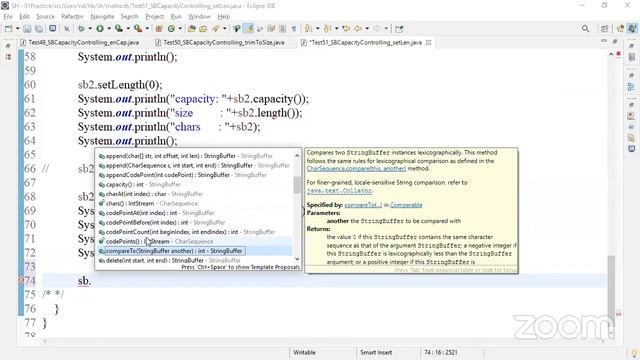Click the Open Type icon

tap(192, 29)
